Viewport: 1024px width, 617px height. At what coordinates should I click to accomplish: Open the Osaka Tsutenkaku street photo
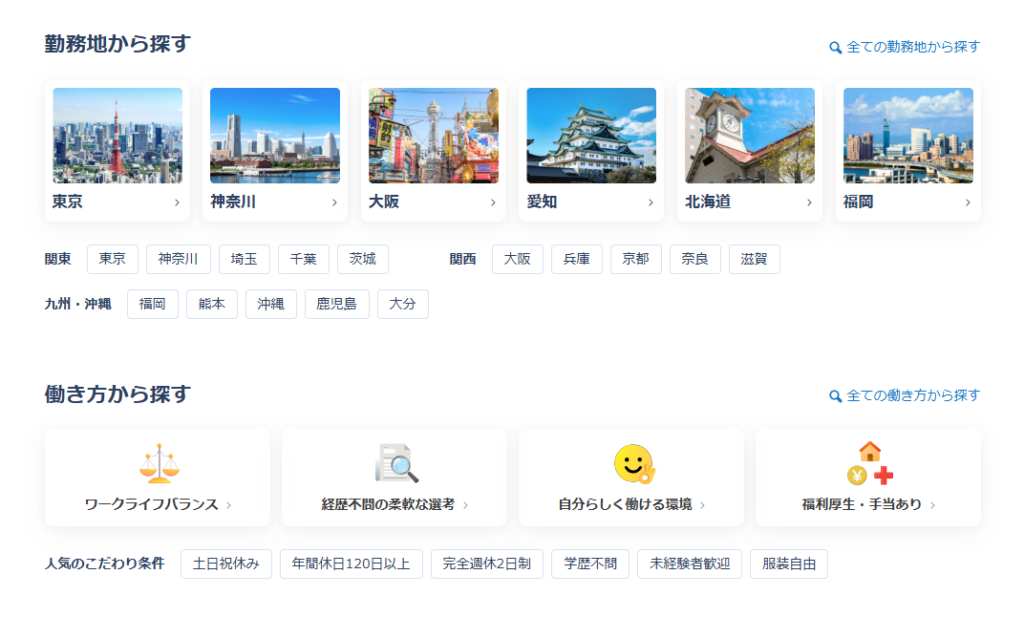[434, 135]
